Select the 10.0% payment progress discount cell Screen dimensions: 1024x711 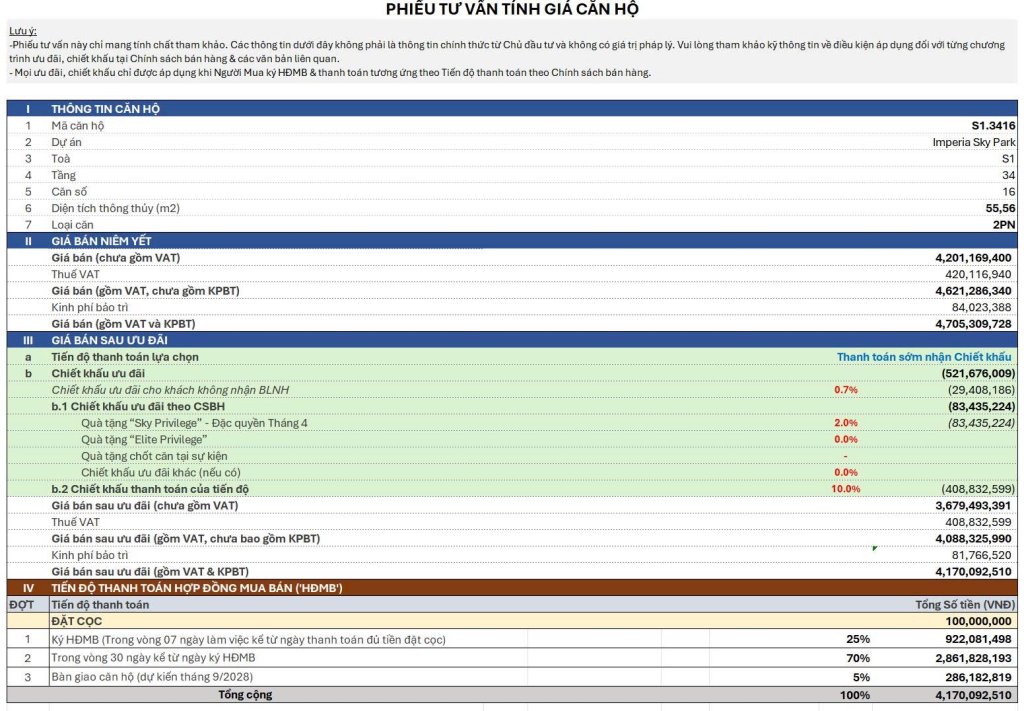(x=845, y=489)
